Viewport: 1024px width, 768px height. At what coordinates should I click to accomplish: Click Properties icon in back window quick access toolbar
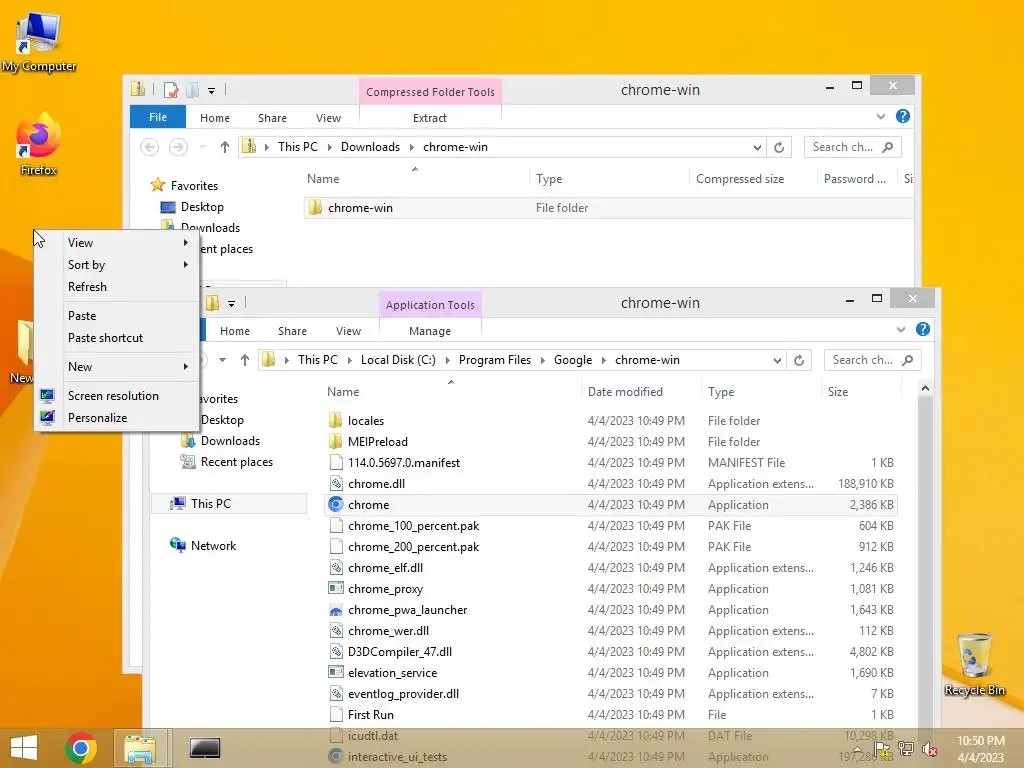[x=171, y=89]
